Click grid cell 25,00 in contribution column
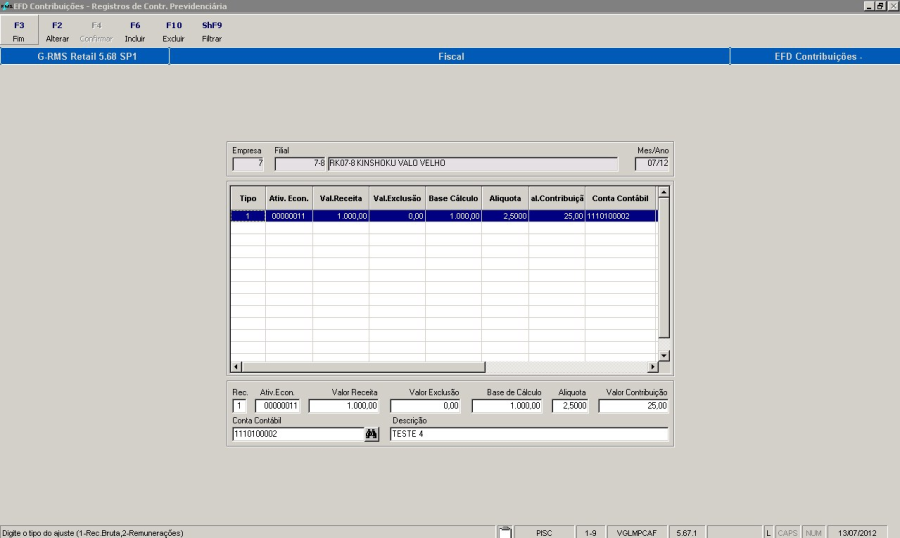Image resolution: width=900 pixels, height=538 pixels. tap(557, 216)
